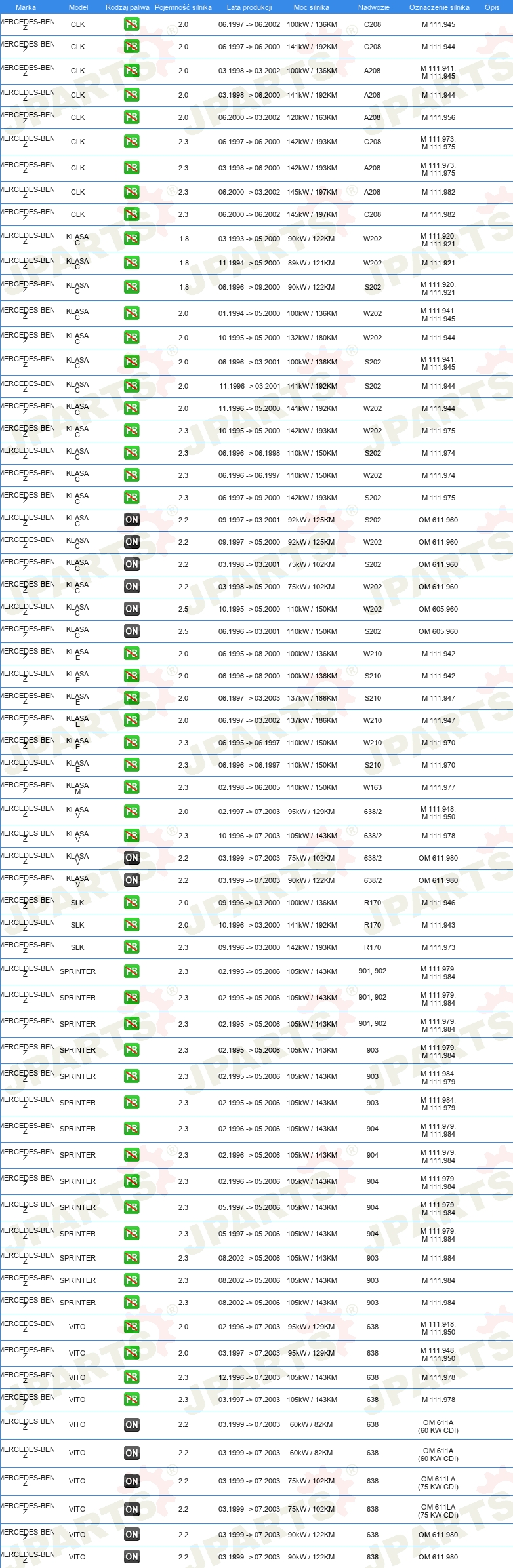
Task: Click diesel ON icon in W202 OM 605.960 row
Action: click(x=131, y=609)
